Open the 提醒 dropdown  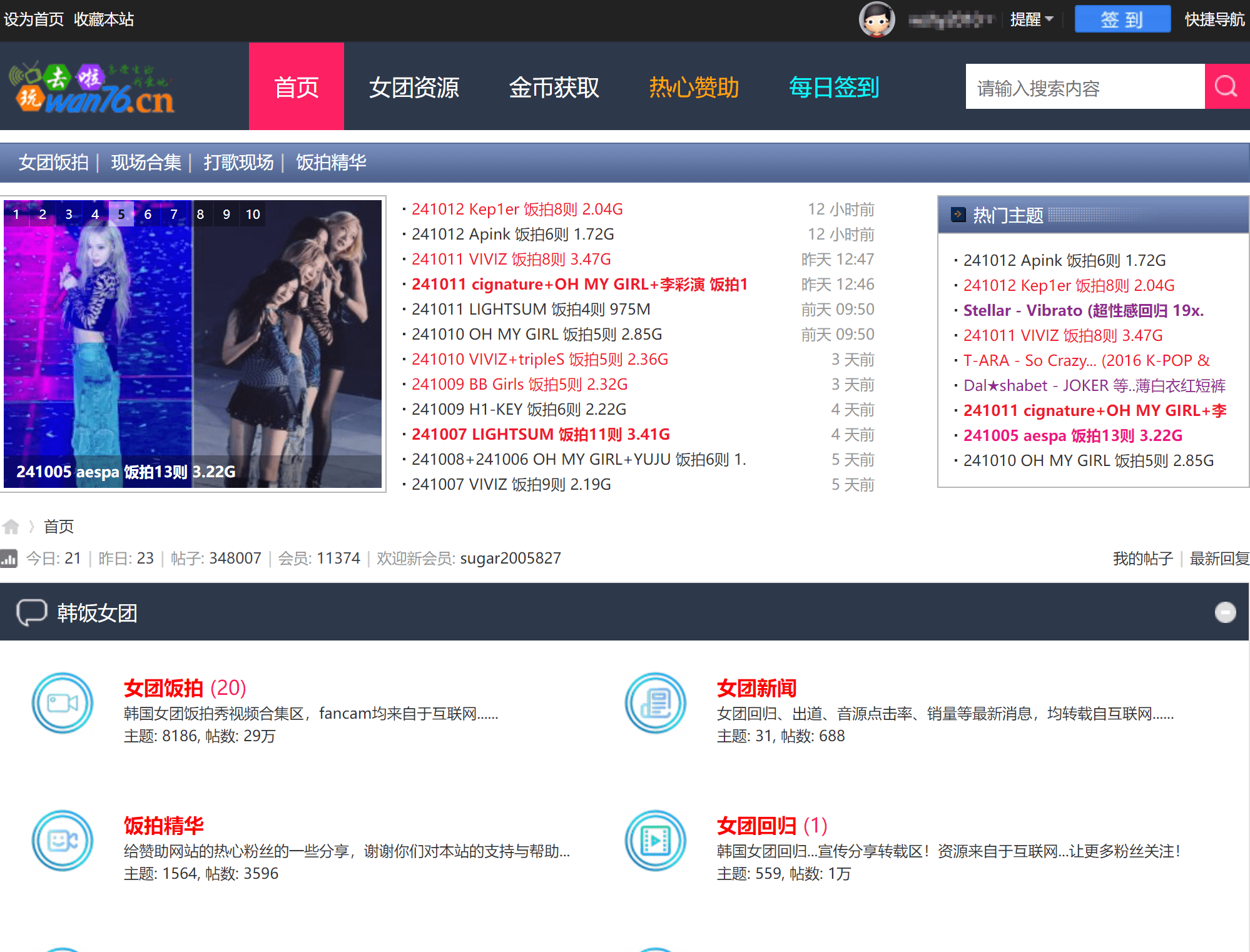coord(1032,19)
